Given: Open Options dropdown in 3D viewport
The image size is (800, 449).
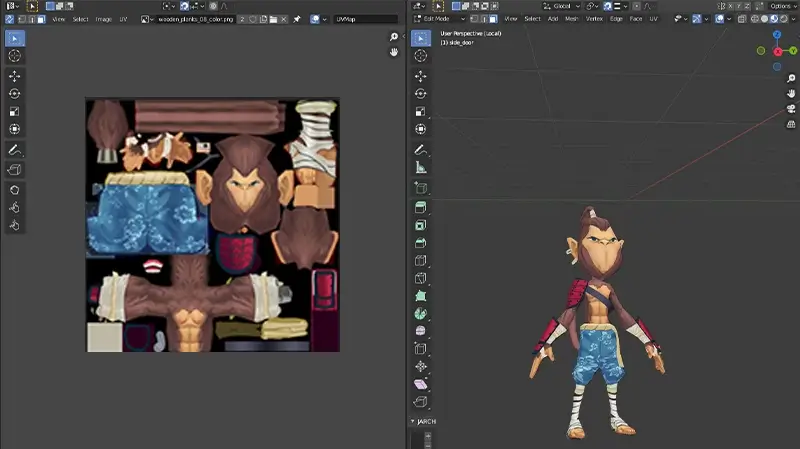Looking at the screenshot, I should [x=783, y=6].
